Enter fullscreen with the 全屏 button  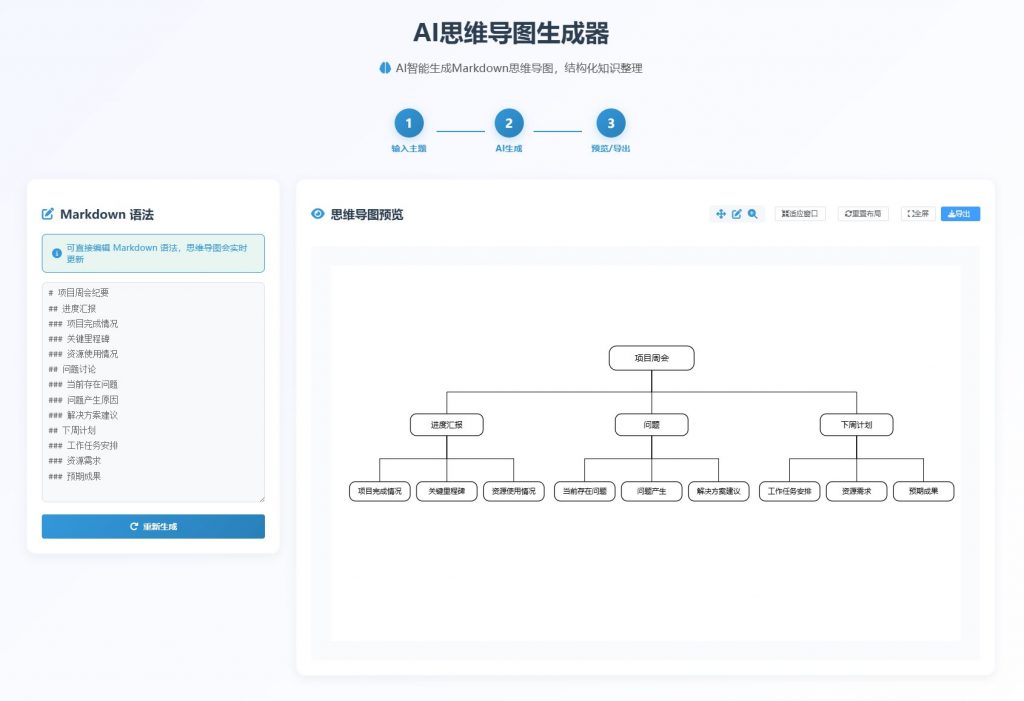click(918, 214)
